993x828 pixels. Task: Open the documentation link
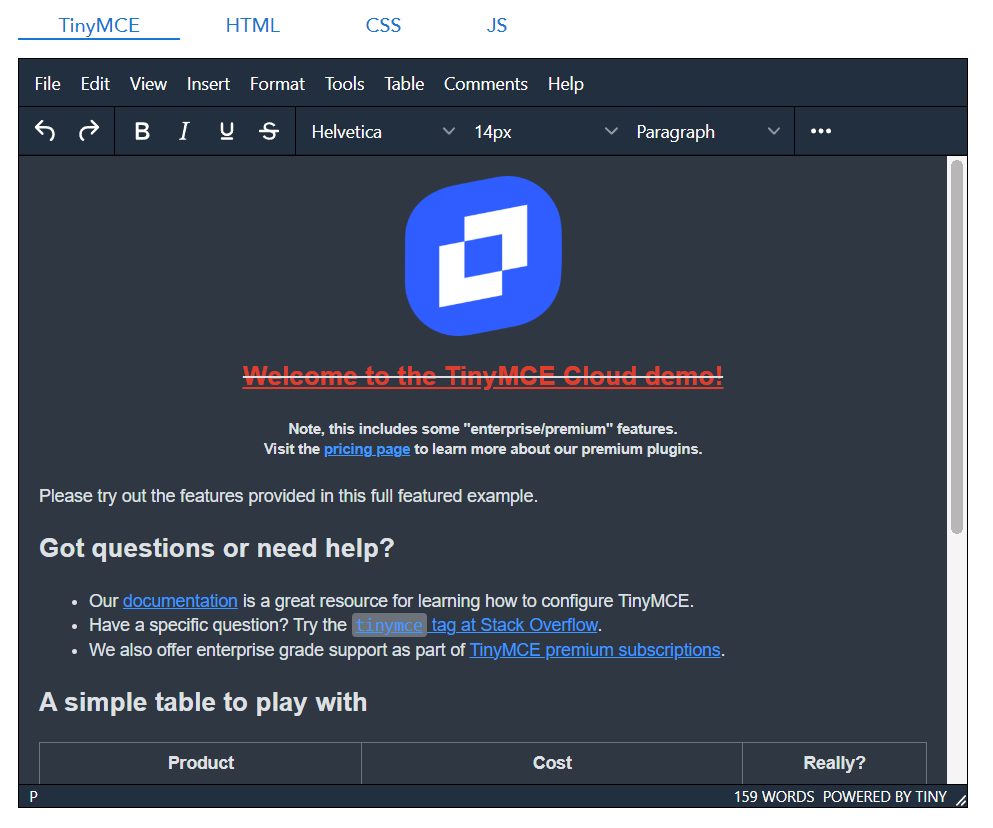click(180, 601)
